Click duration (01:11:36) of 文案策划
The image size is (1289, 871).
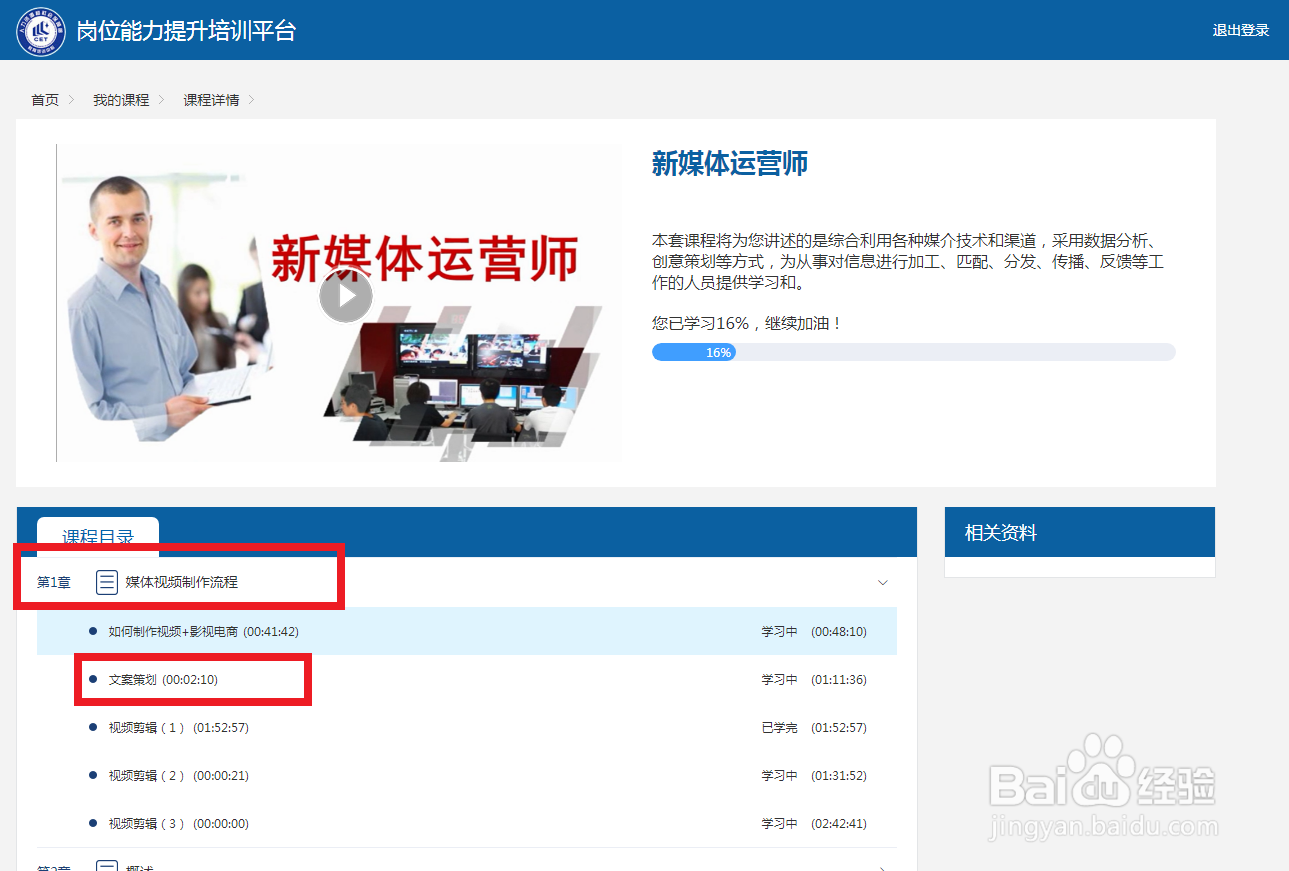839,680
